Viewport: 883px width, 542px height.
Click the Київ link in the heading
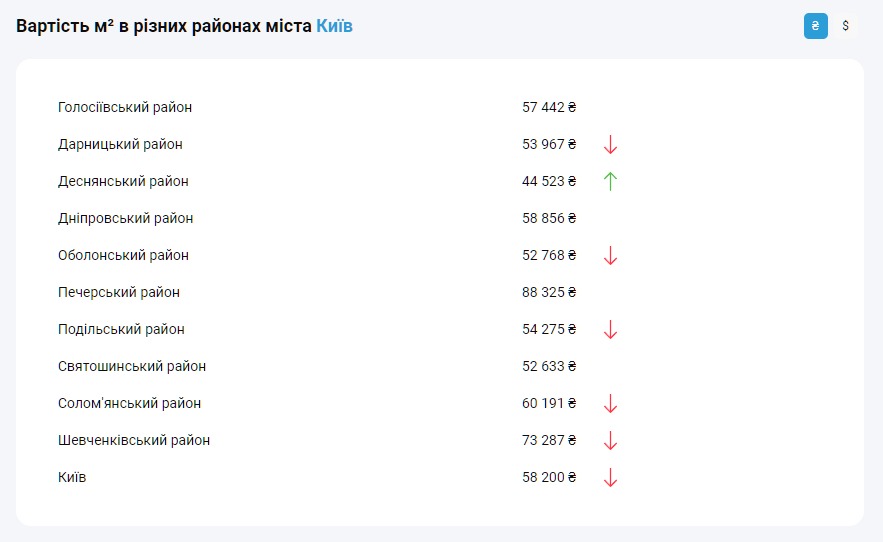(x=334, y=26)
